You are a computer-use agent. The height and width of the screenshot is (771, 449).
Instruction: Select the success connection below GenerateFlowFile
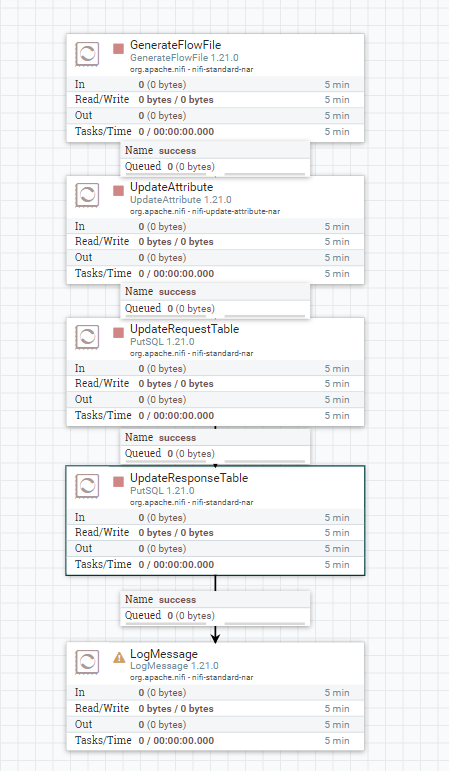click(x=215, y=158)
